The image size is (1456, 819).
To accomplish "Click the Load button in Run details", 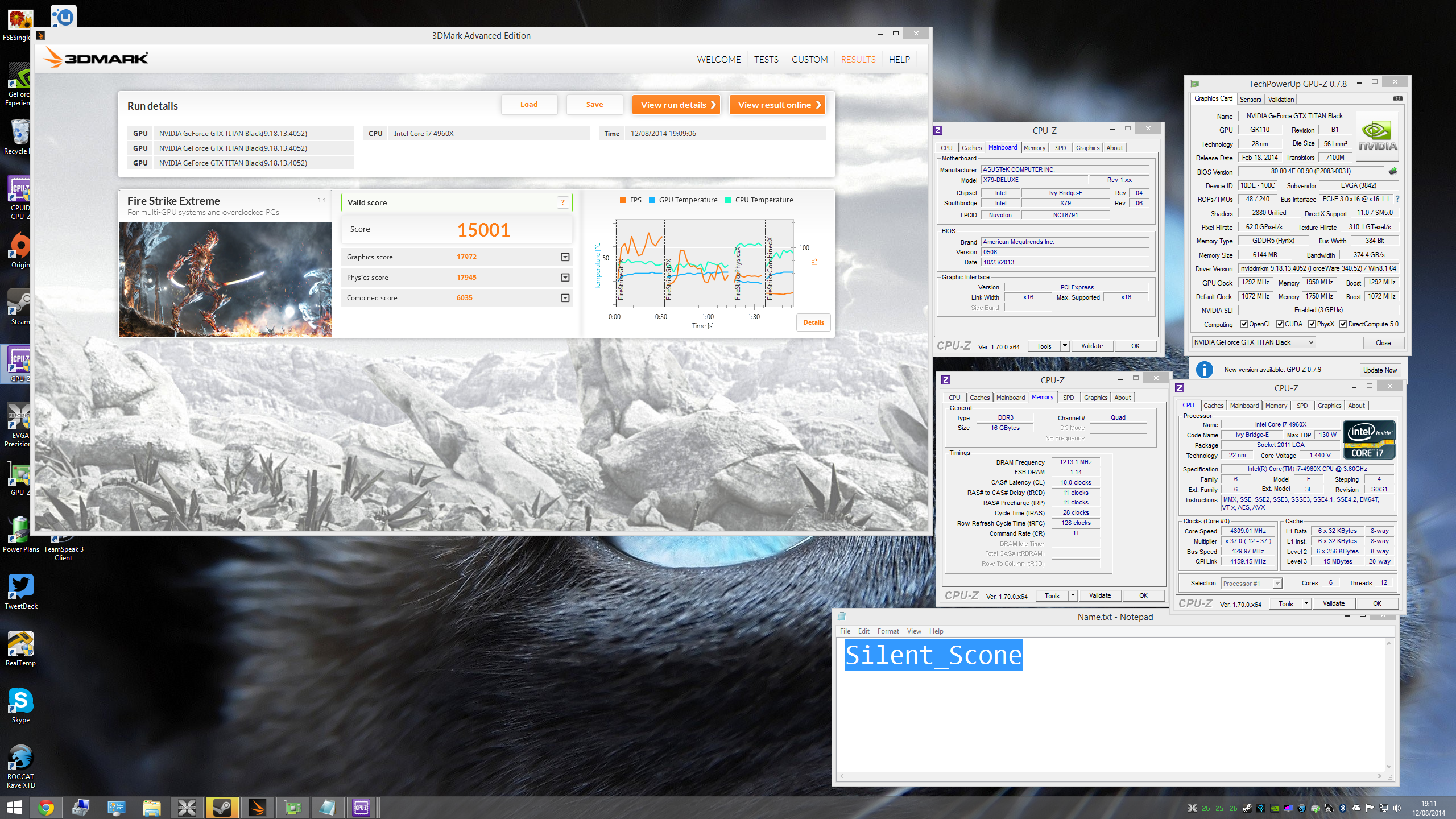I will point(529,105).
